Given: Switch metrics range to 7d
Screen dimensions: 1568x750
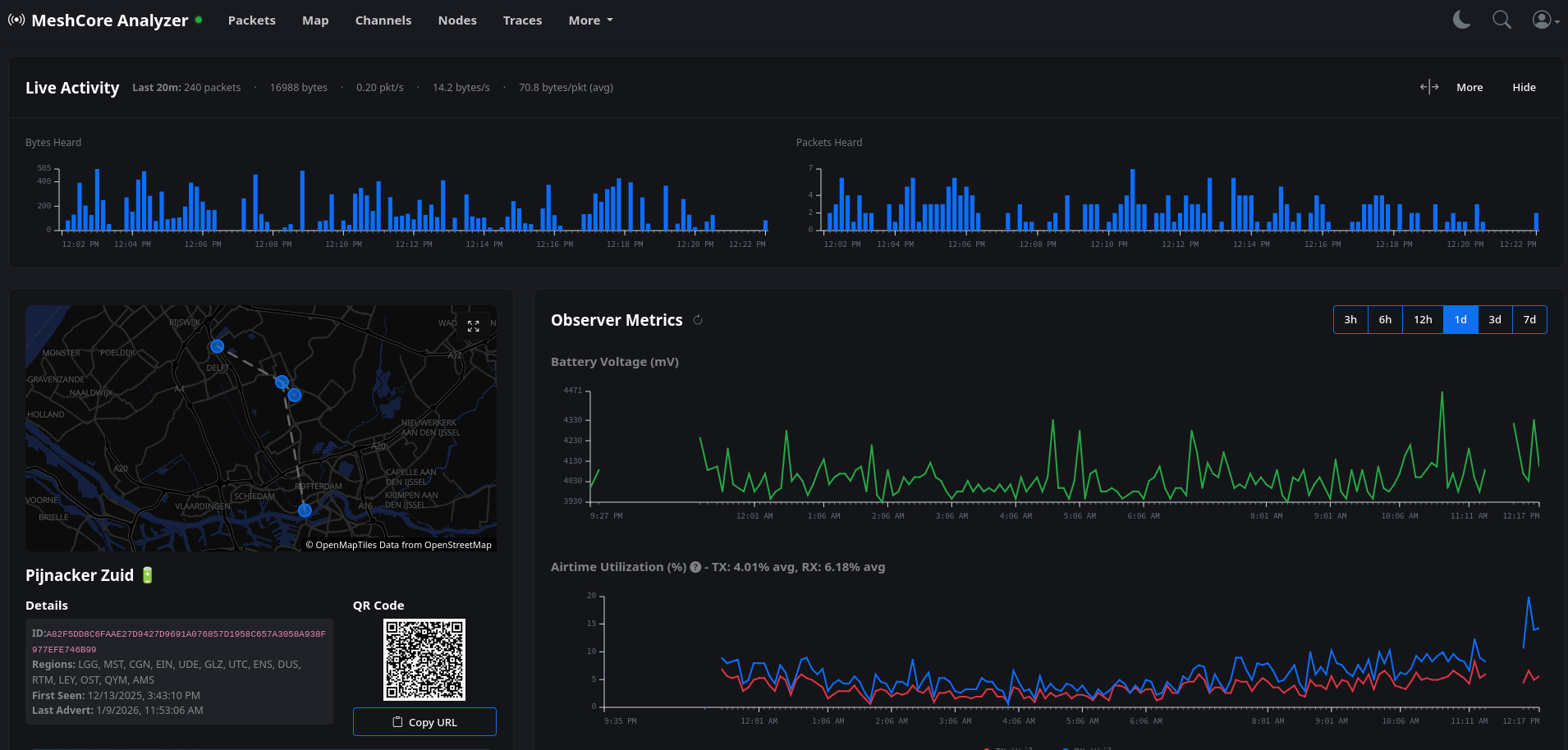Looking at the screenshot, I should 1529,320.
